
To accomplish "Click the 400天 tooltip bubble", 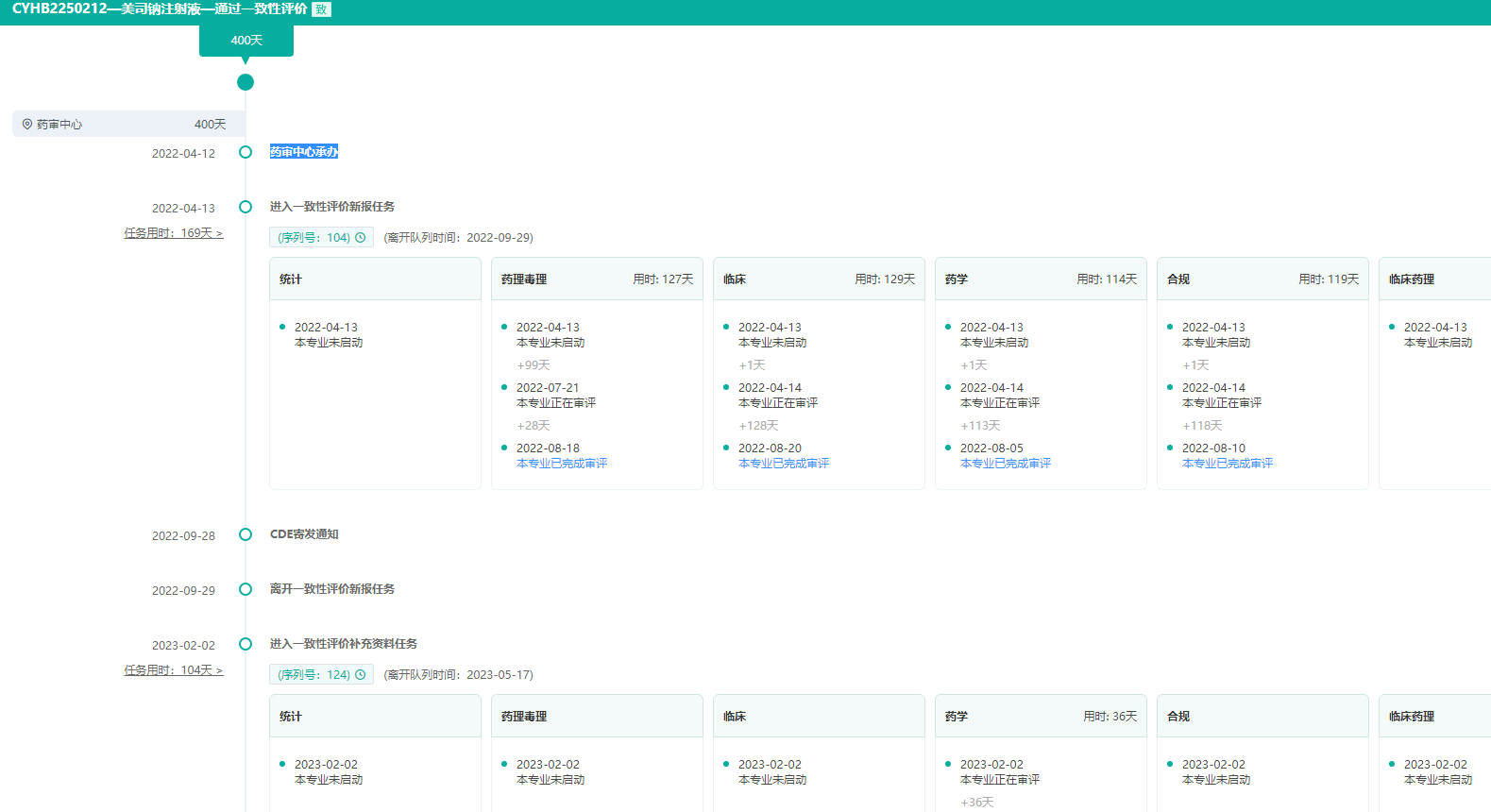I will (246, 41).
